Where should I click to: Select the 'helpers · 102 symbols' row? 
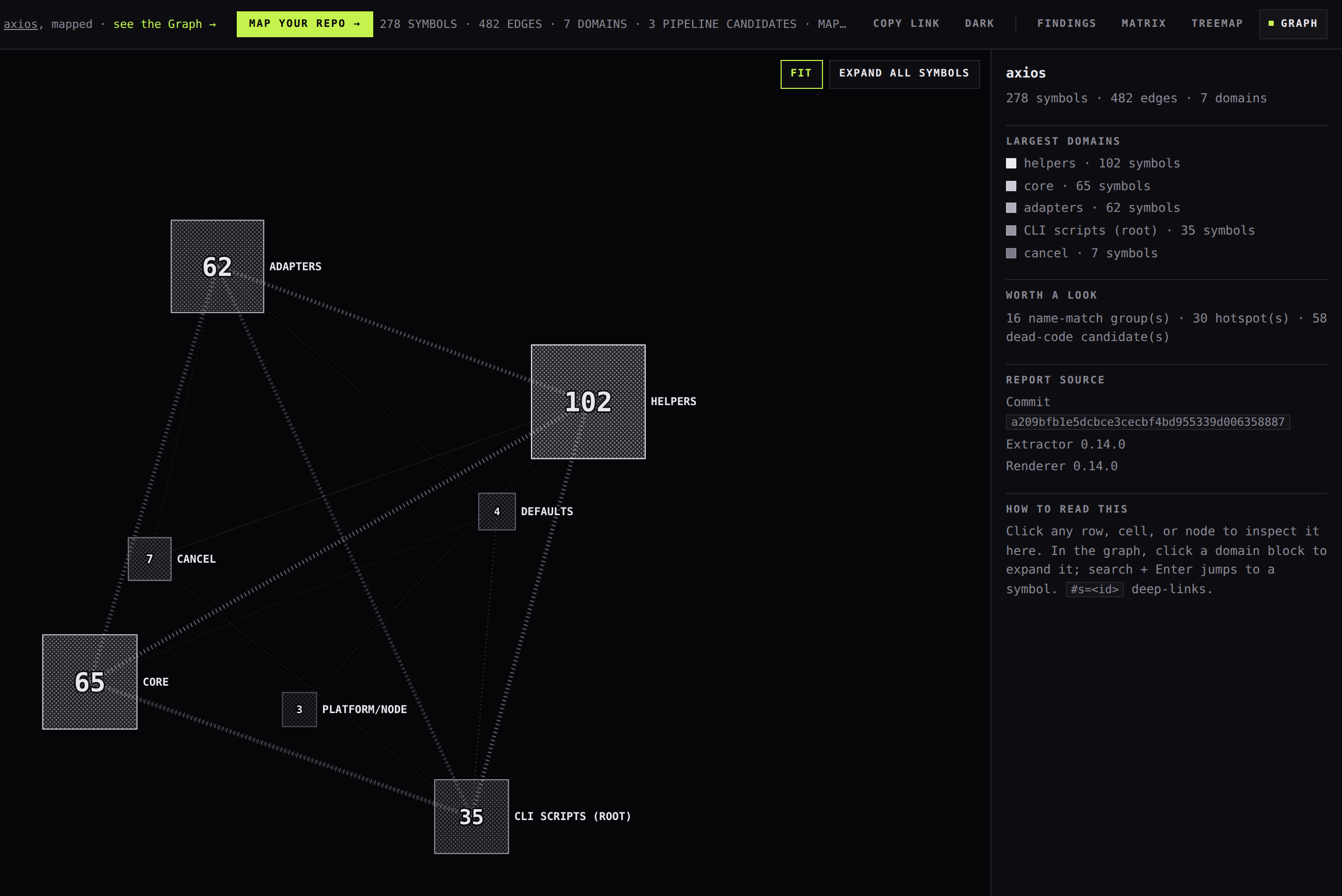pyautogui.click(x=1166, y=163)
